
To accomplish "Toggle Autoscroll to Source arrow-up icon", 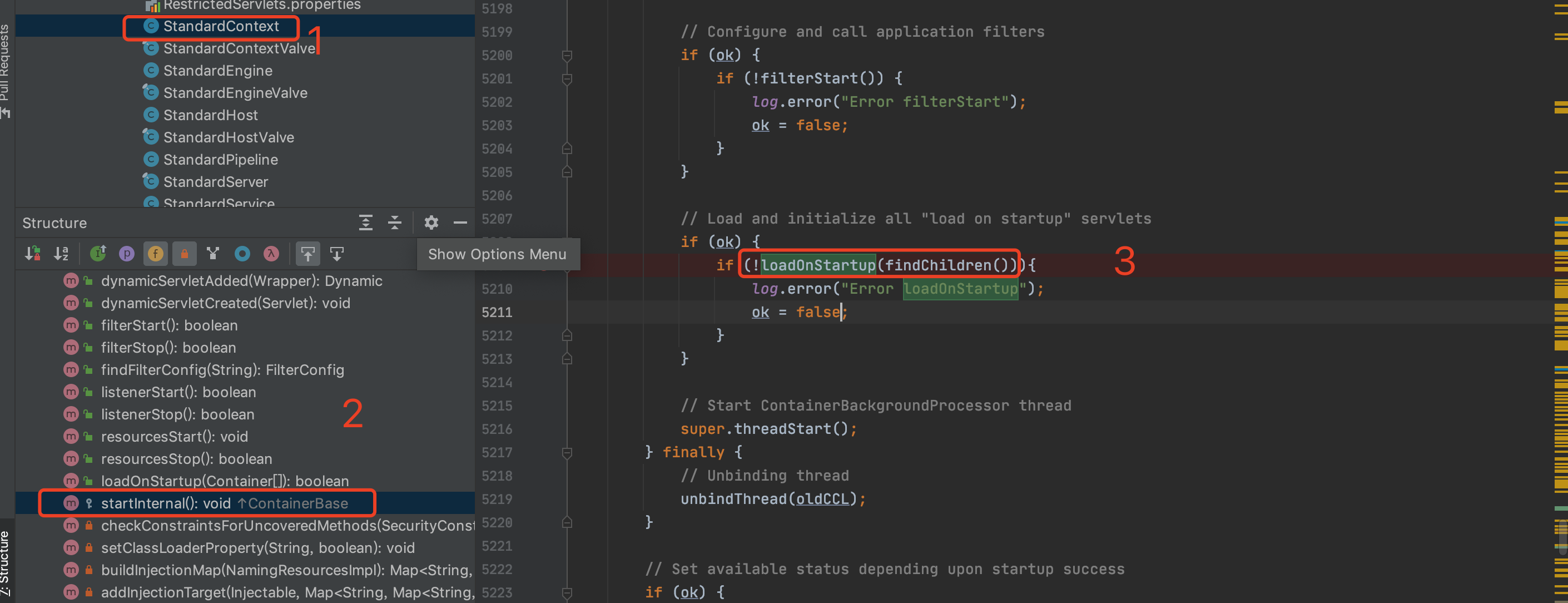I will pos(308,253).
